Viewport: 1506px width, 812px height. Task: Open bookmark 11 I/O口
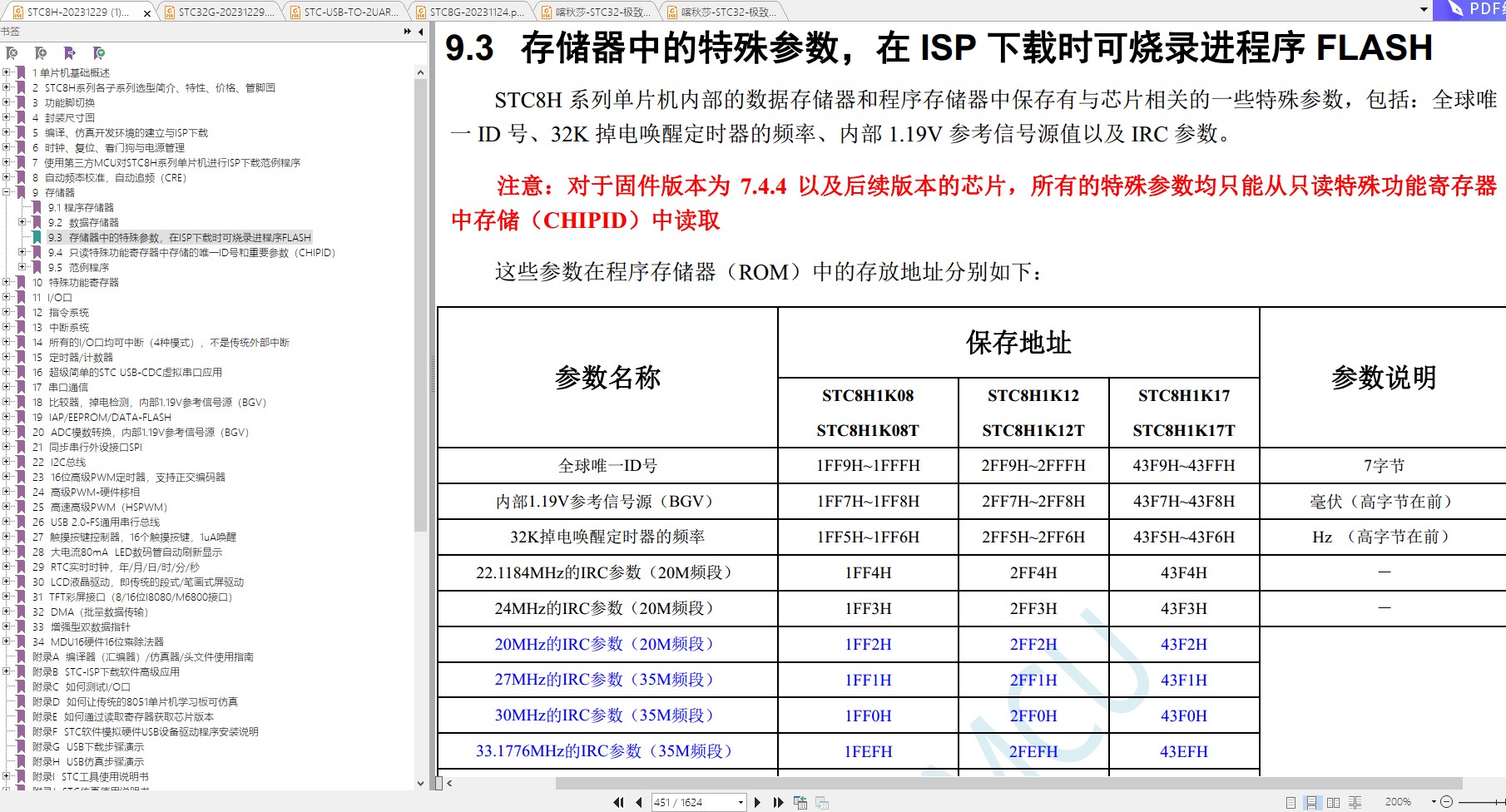52,298
